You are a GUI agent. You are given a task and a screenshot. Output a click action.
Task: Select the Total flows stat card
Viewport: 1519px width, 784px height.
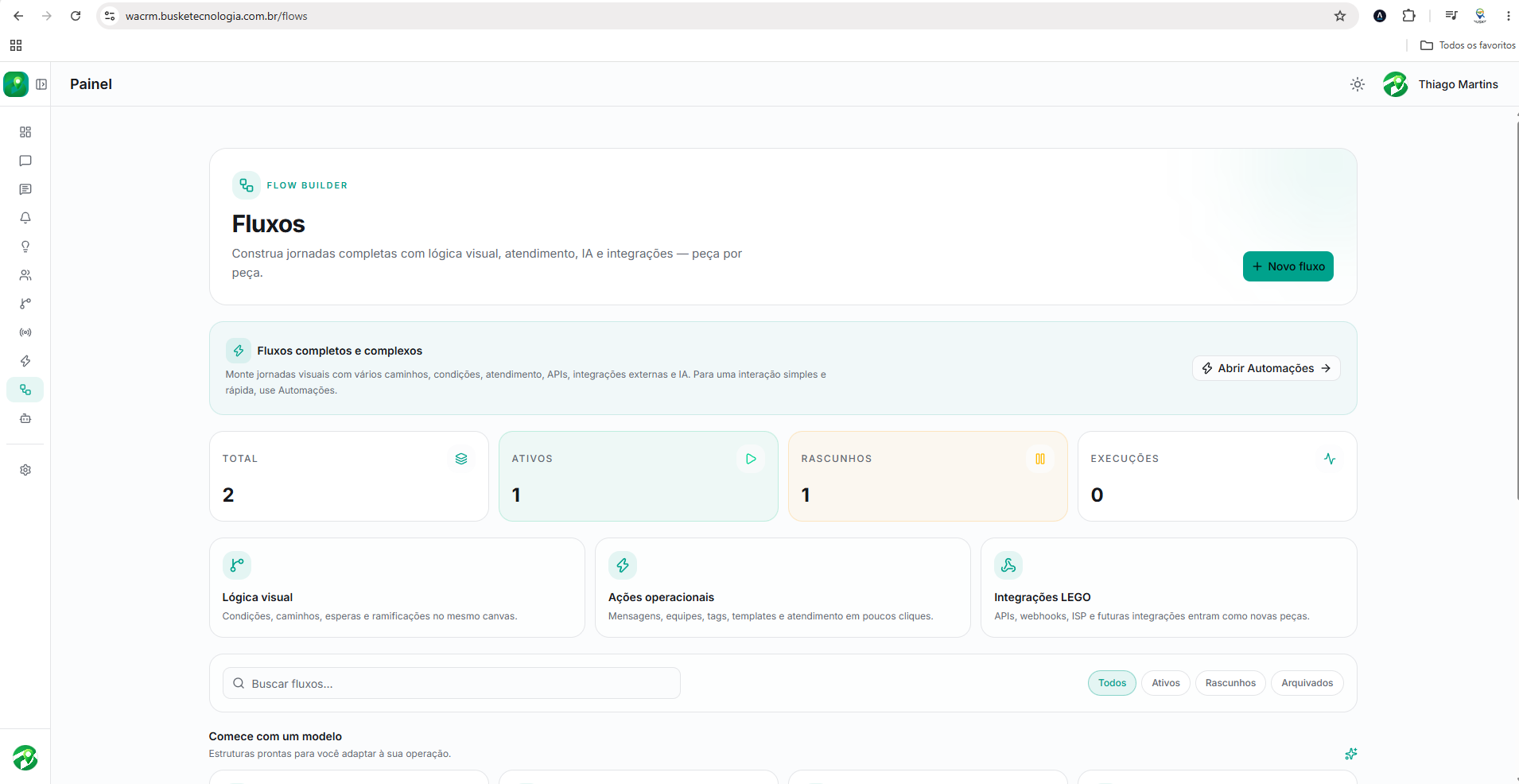pos(348,476)
